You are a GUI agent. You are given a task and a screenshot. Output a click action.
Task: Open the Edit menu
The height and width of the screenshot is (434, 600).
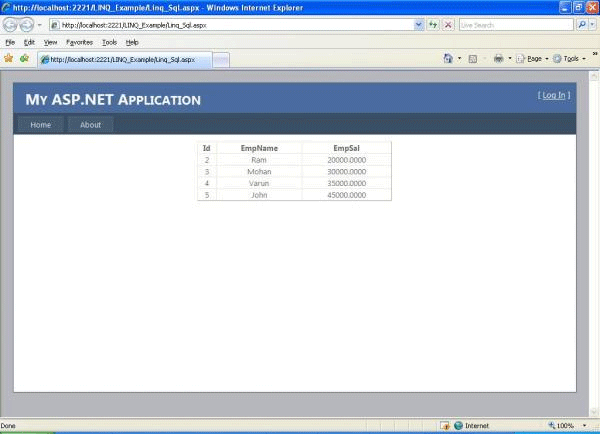tap(29, 42)
